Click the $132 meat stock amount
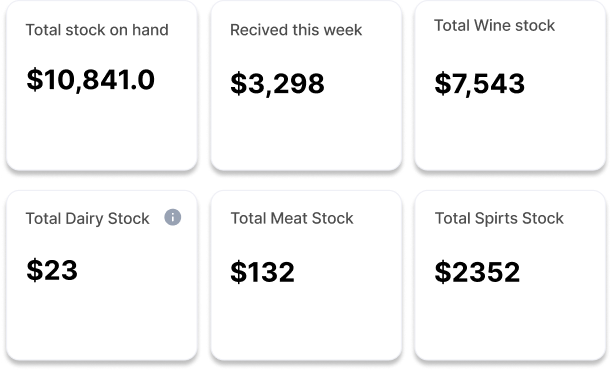 pyautogui.click(x=263, y=272)
